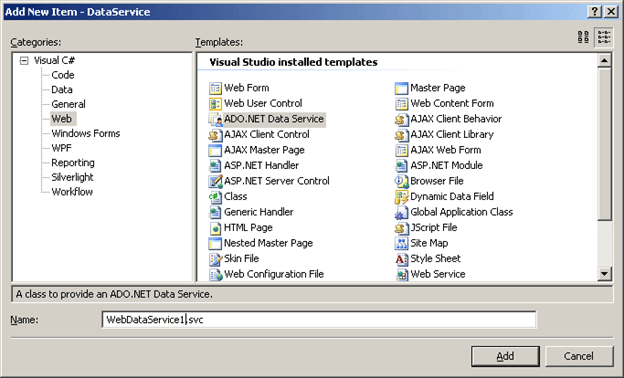Select the AJAX Master Page icon
Image resolution: width=624 pixels, height=378 pixels.
point(215,150)
